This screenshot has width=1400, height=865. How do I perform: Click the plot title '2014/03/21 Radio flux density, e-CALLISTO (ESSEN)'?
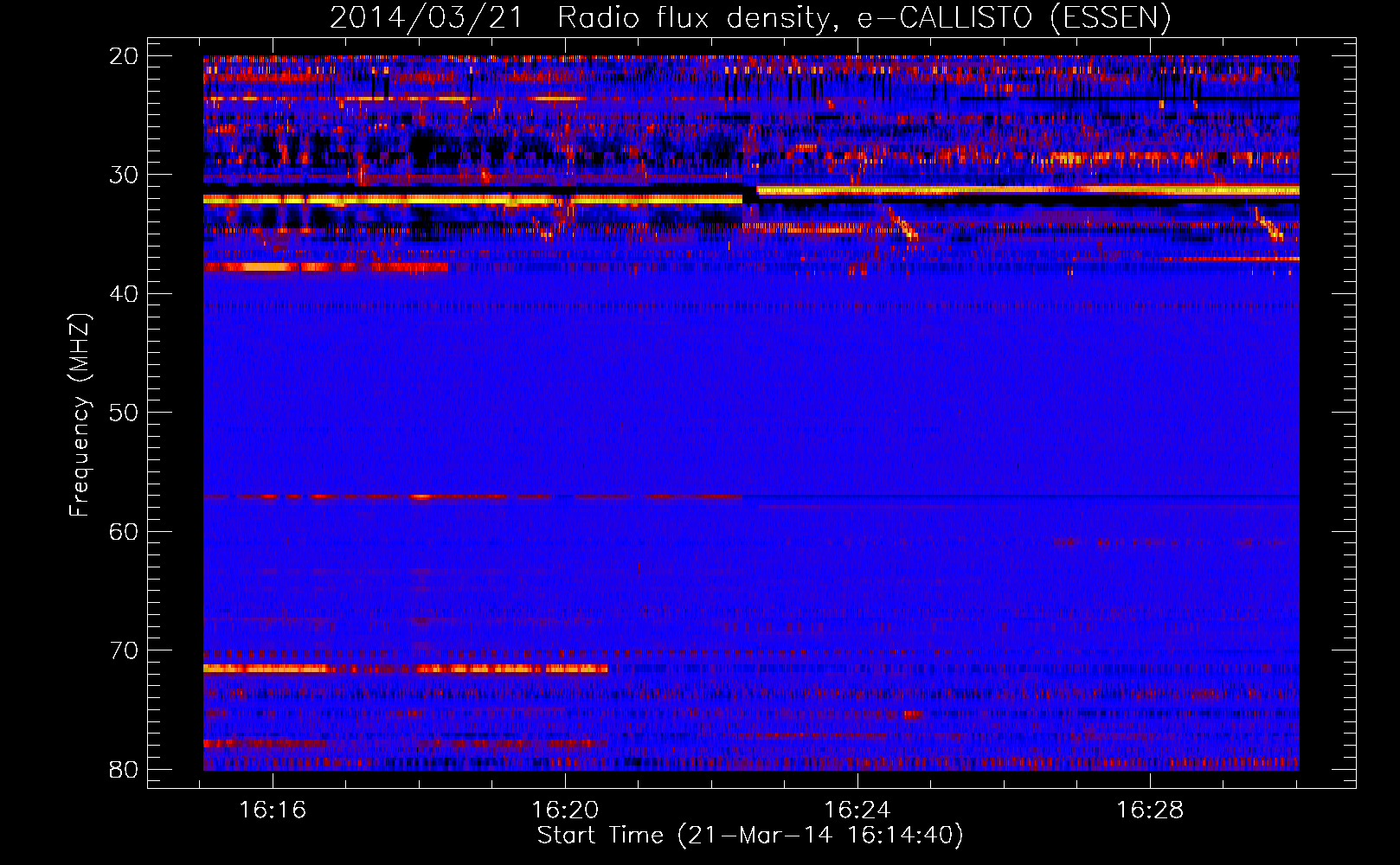[750, 18]
